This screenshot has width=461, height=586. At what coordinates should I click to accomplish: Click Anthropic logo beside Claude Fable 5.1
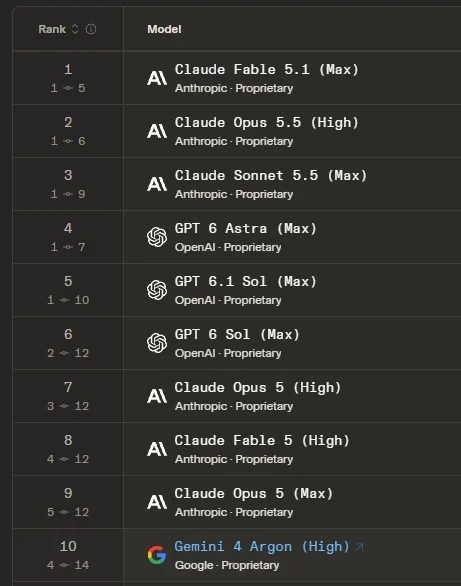pos(157,78)
